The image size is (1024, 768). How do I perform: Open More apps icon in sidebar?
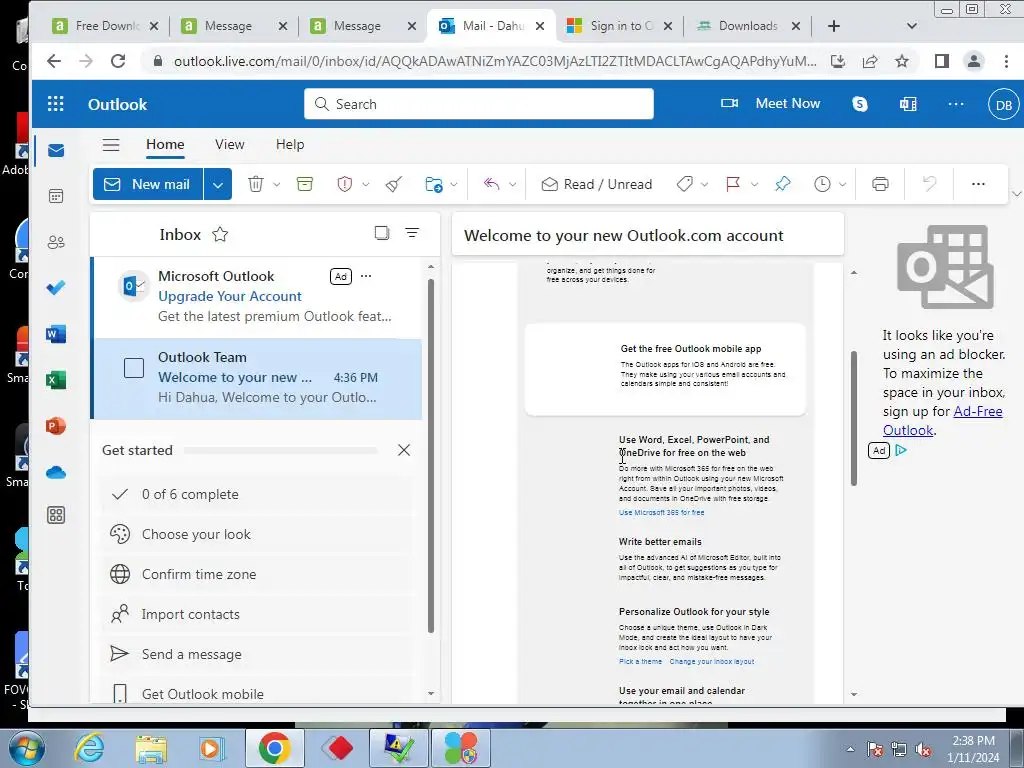[56, 515]
